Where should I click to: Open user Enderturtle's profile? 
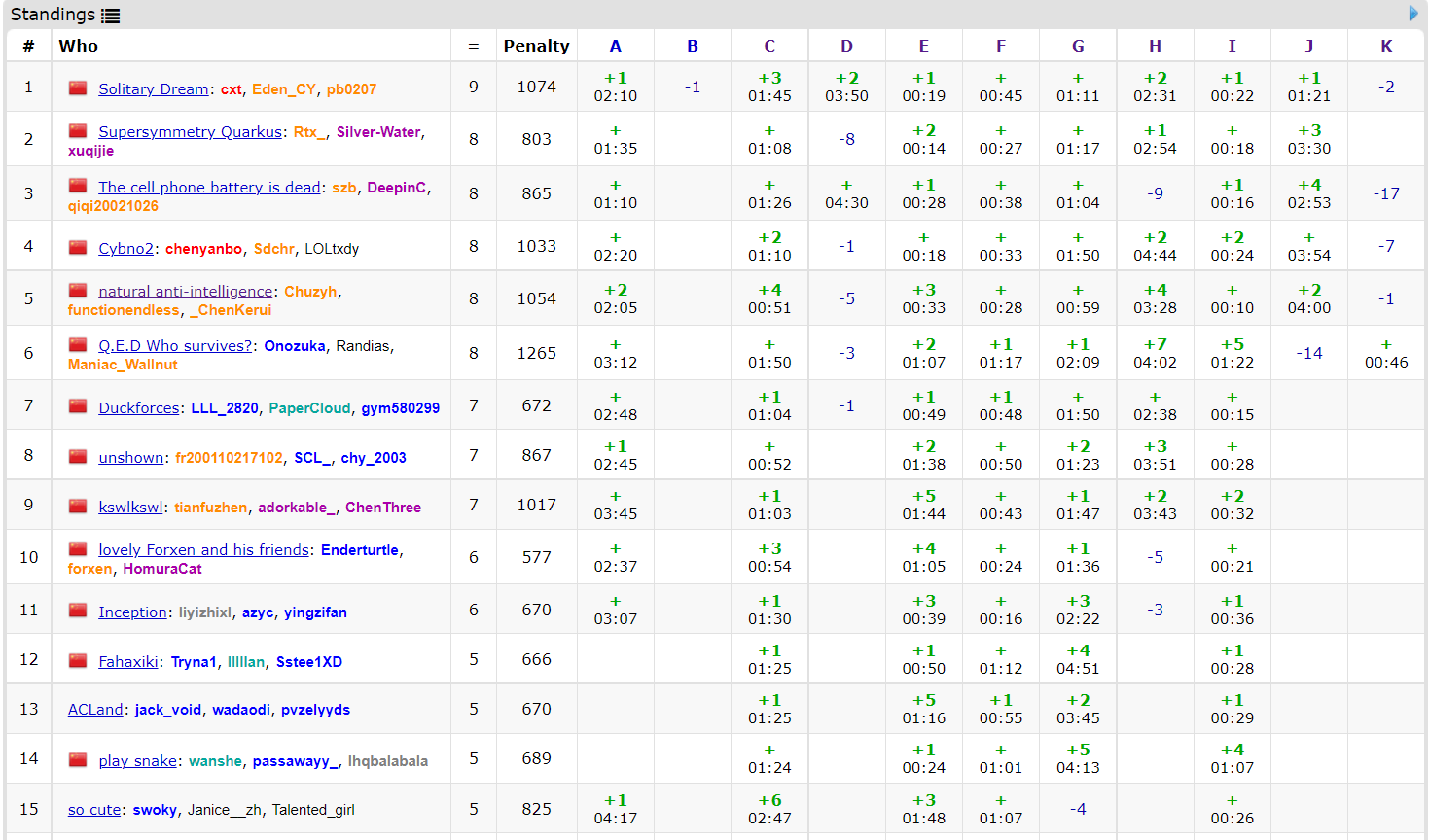(x=360, y=550)
